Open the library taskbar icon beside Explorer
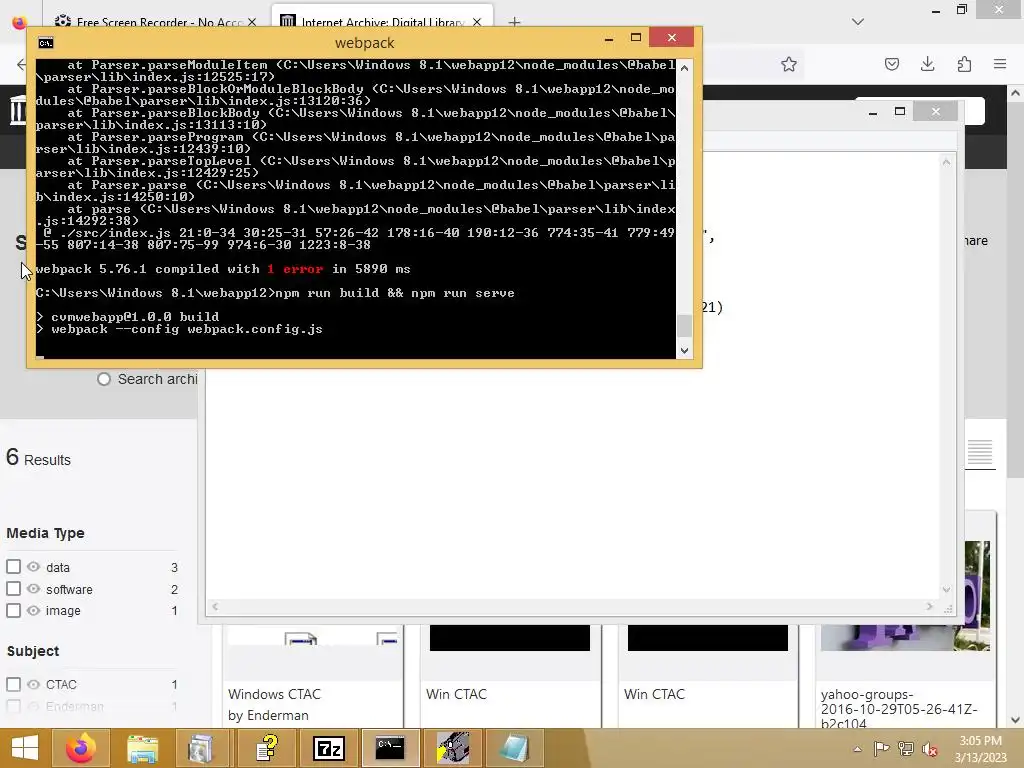Image resolution: width=1024 pixels, height=768 pixels. coord(204,748)
